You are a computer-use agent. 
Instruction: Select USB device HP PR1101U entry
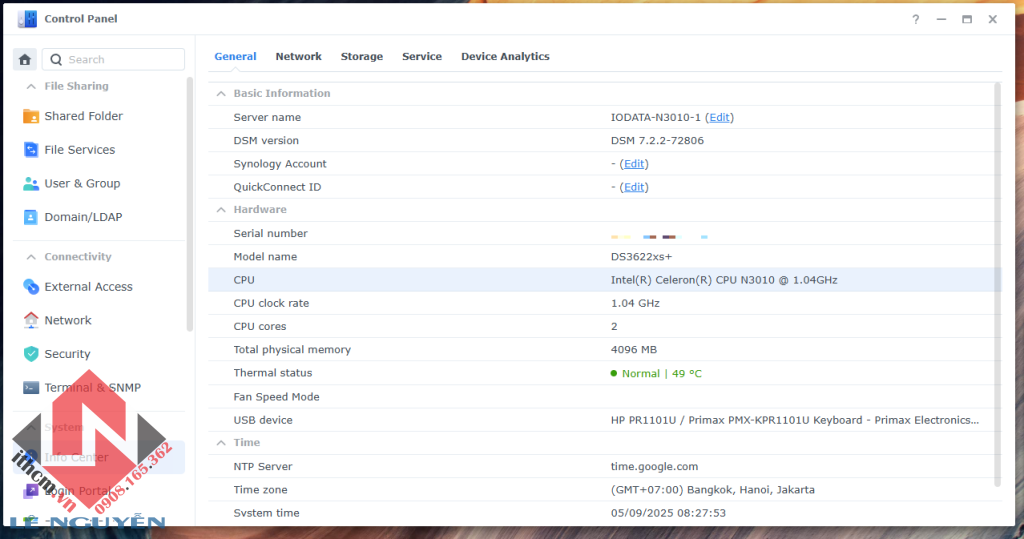pyautogui.click(x=795, y=420)
